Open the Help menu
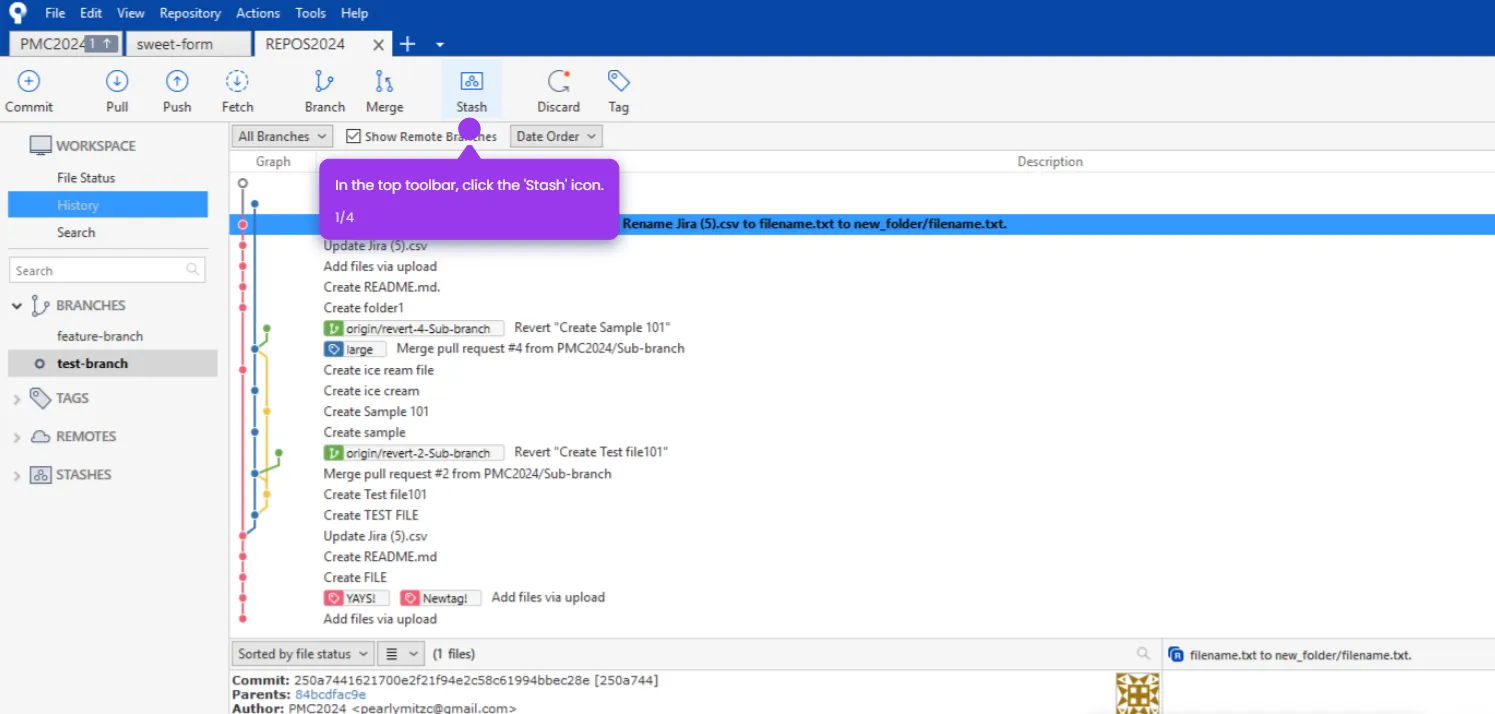 click(354, 13)
